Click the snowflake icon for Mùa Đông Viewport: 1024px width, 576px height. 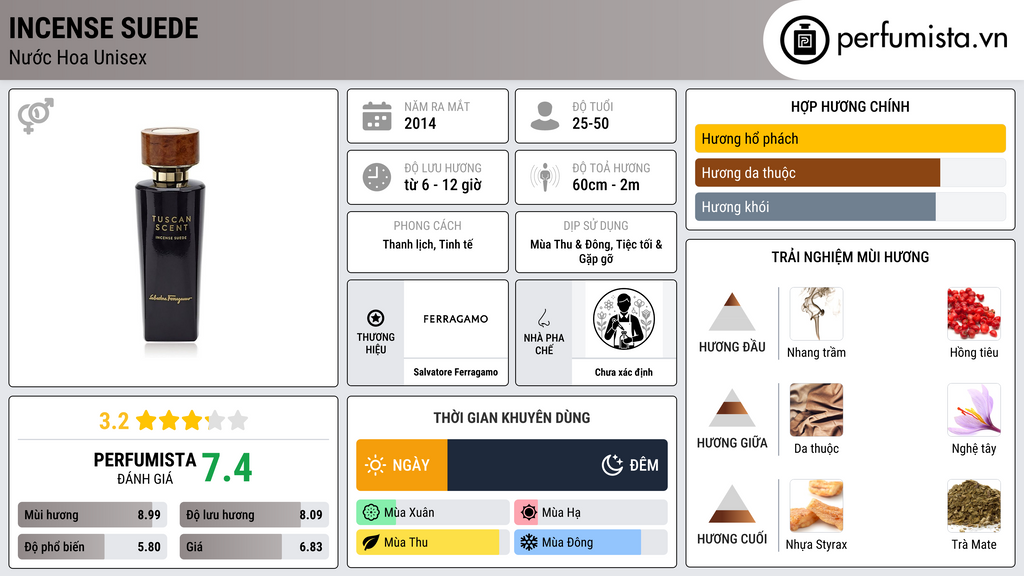(x=529, y=542)
